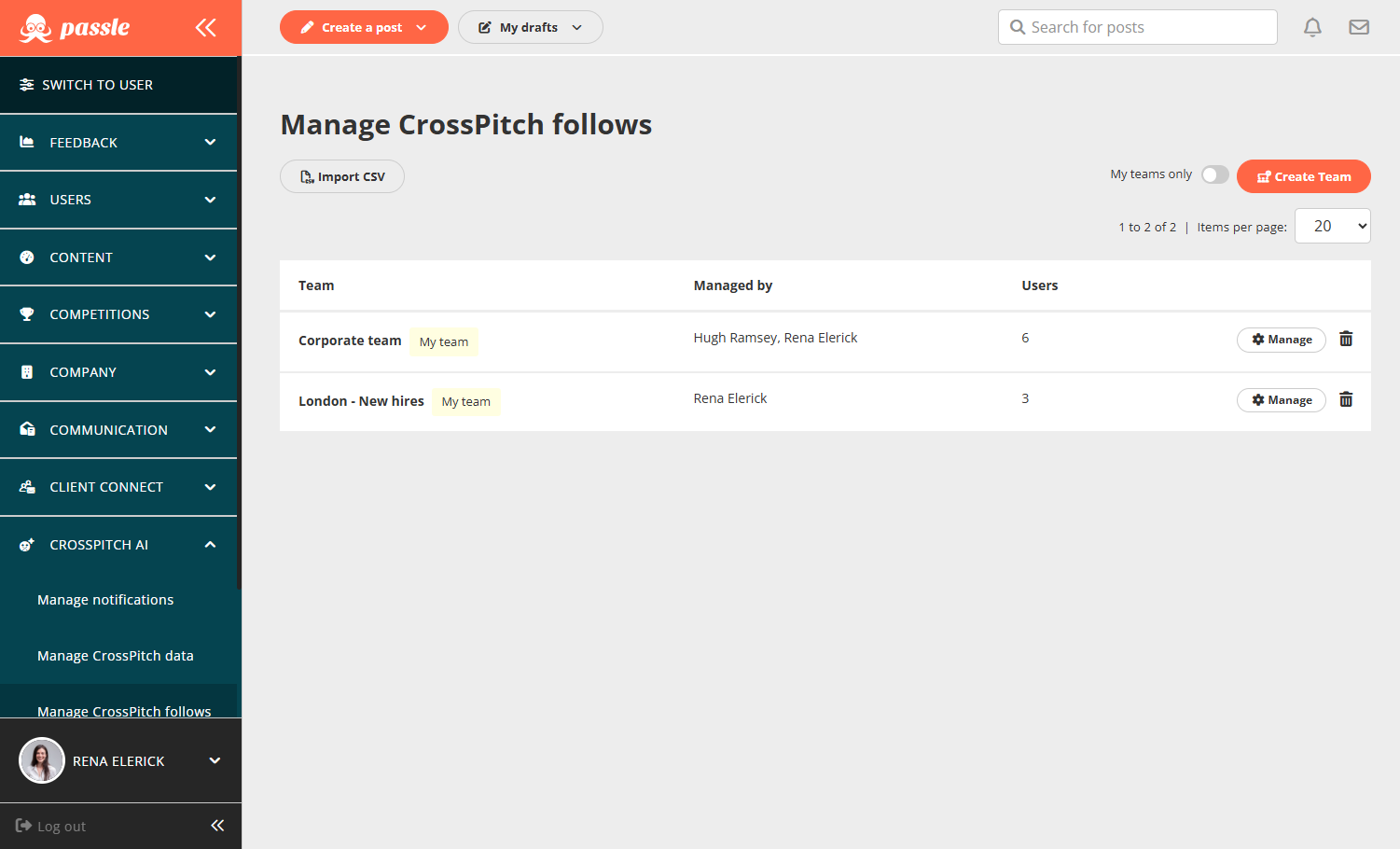1400x849 pixels.
Task: Click the search magnifier icon
Action: pos(1018,27)
